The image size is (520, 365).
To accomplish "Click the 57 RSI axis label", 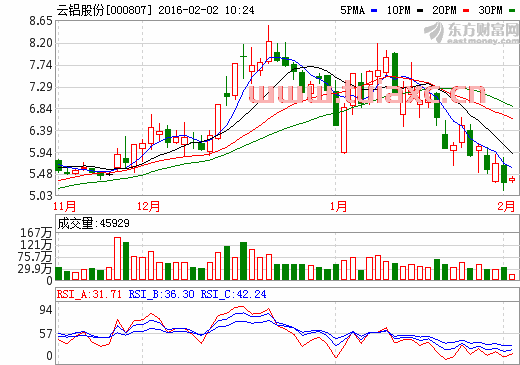I will coord(46,334).
